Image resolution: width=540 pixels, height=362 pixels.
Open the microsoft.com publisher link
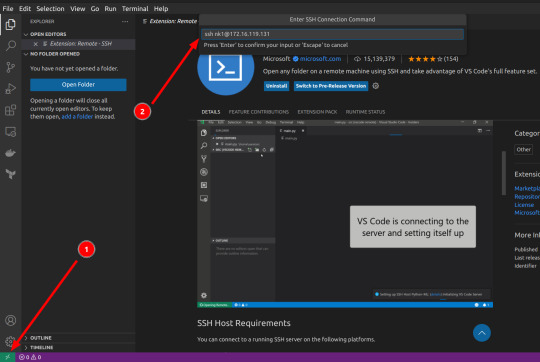pyautogui.click(x=320, y=59)
